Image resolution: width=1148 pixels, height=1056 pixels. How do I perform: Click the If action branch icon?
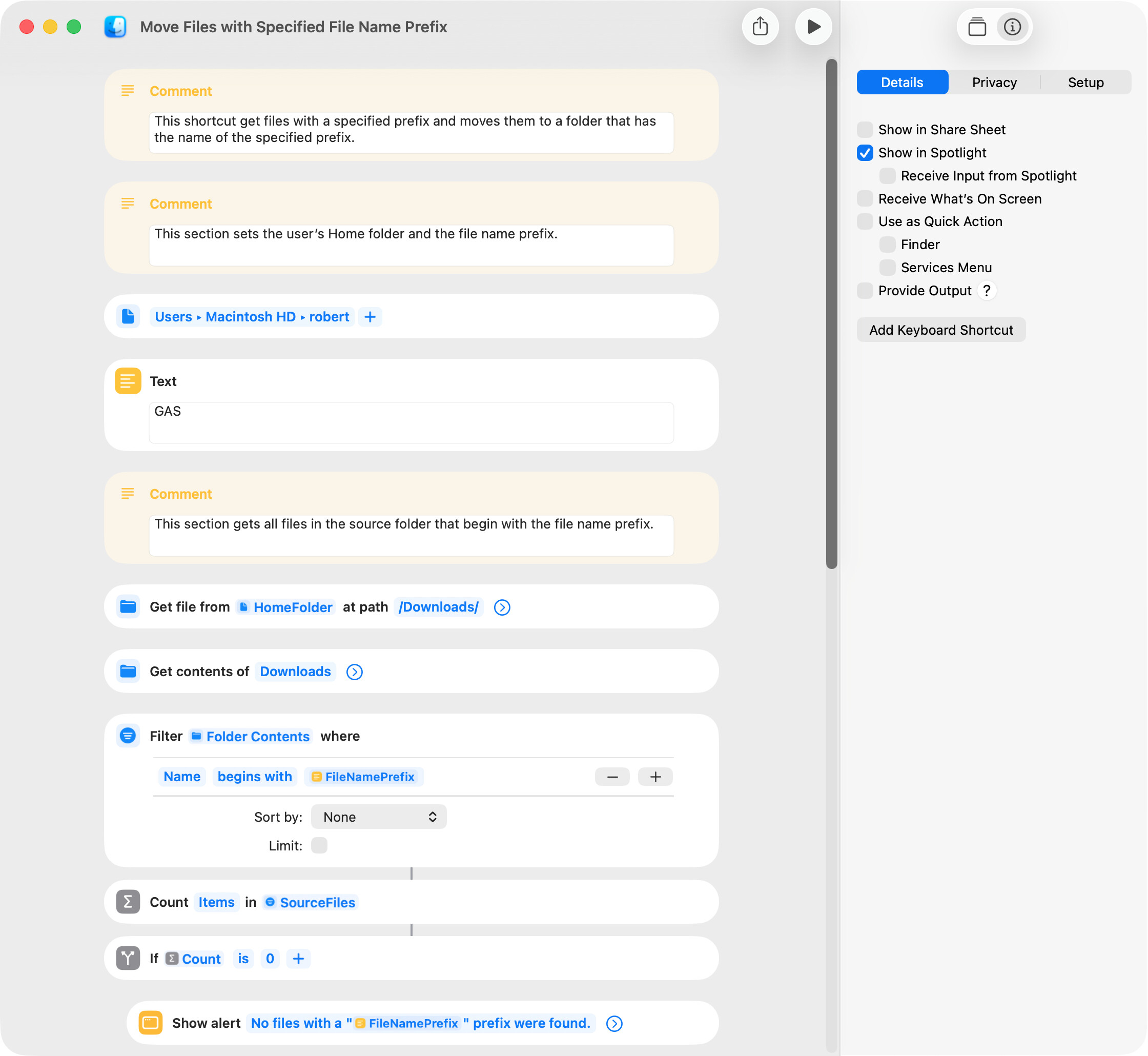click(x=128, y=958)
